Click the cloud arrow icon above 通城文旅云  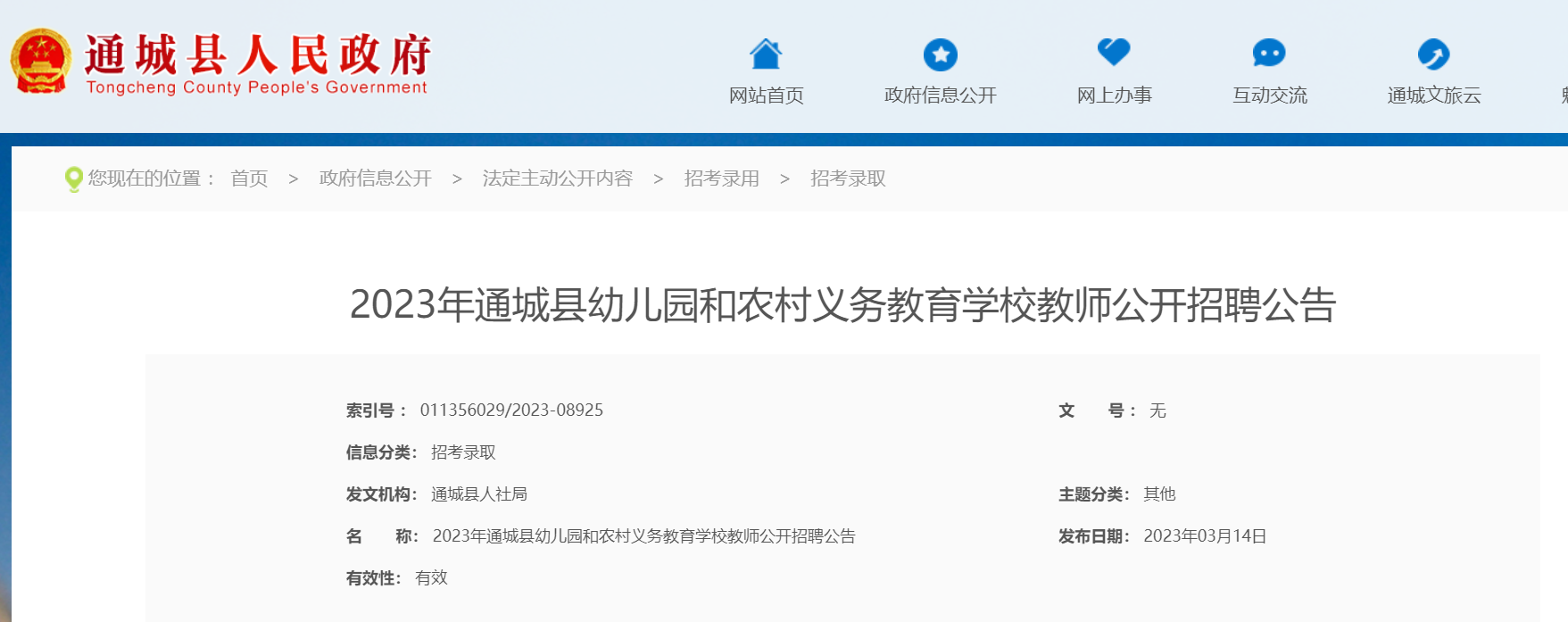click(x=1433, y=54)
